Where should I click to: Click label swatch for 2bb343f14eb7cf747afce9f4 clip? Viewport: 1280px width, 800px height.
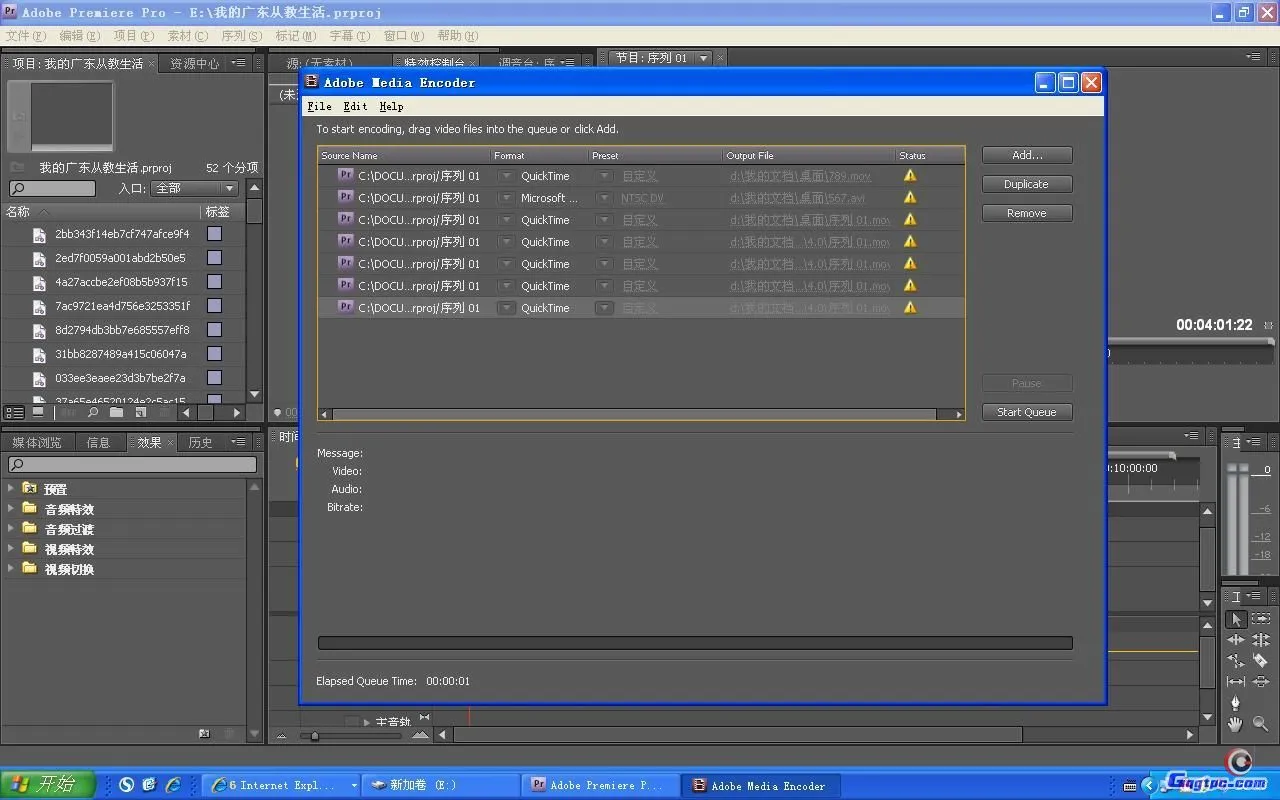click(x=214, y=234)
